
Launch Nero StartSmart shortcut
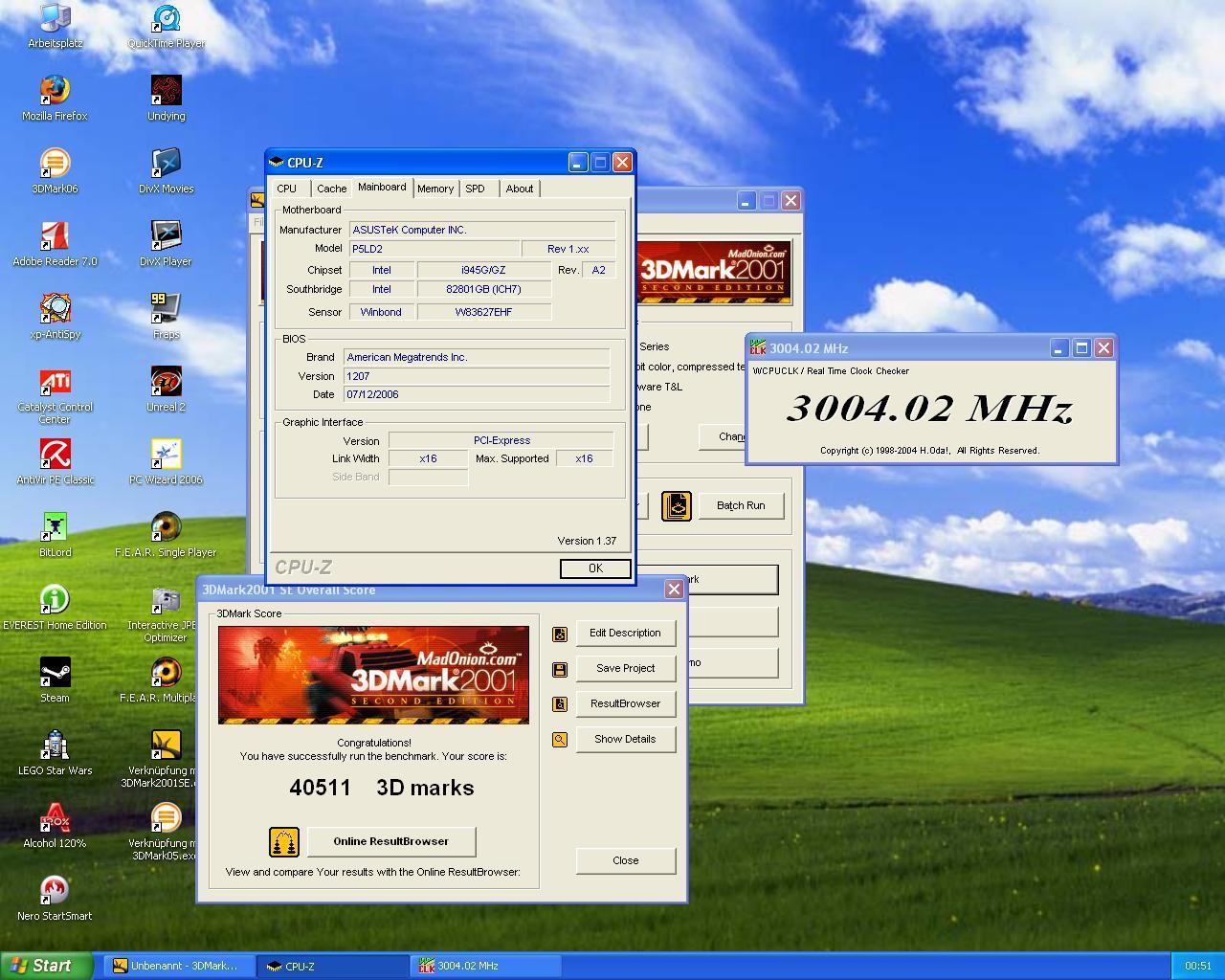click(x=55, y=899)
